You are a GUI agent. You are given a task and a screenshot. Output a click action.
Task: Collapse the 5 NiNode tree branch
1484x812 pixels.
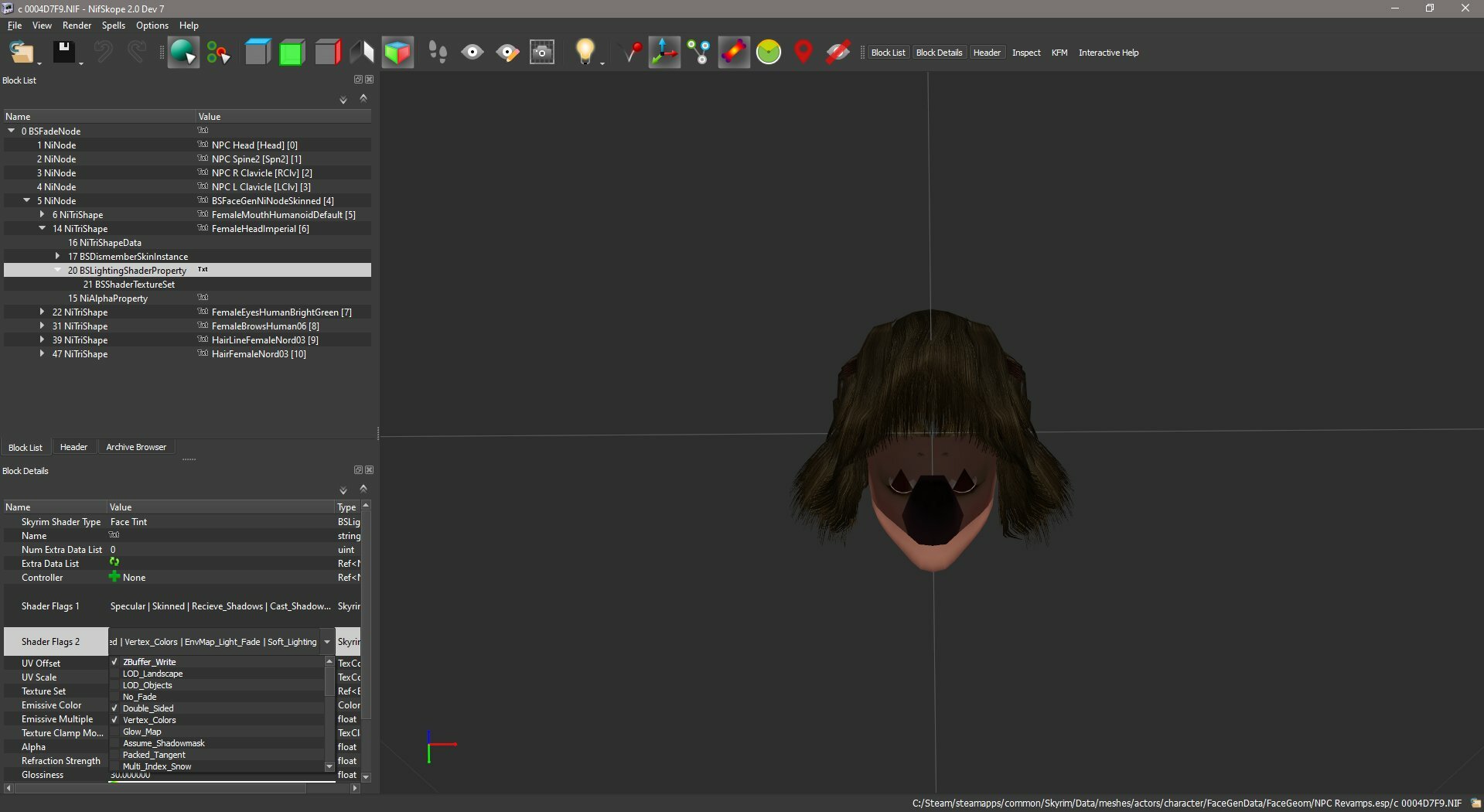(27, 200)
